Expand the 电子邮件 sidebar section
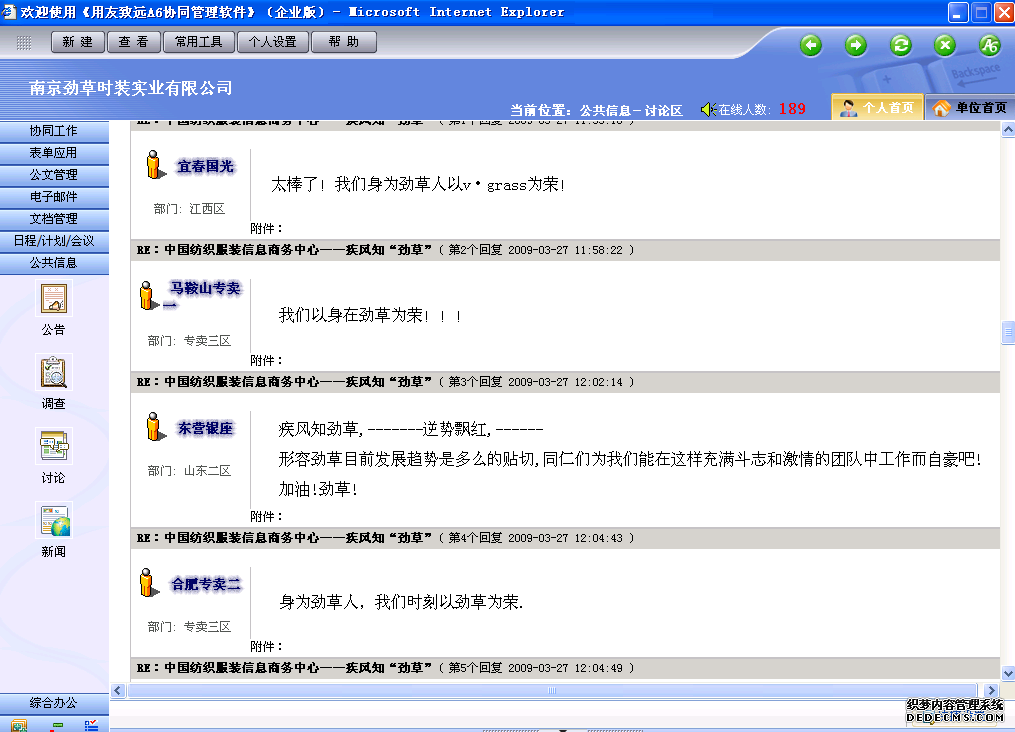Screen dimensions: 1015x732 click(54, 197)
